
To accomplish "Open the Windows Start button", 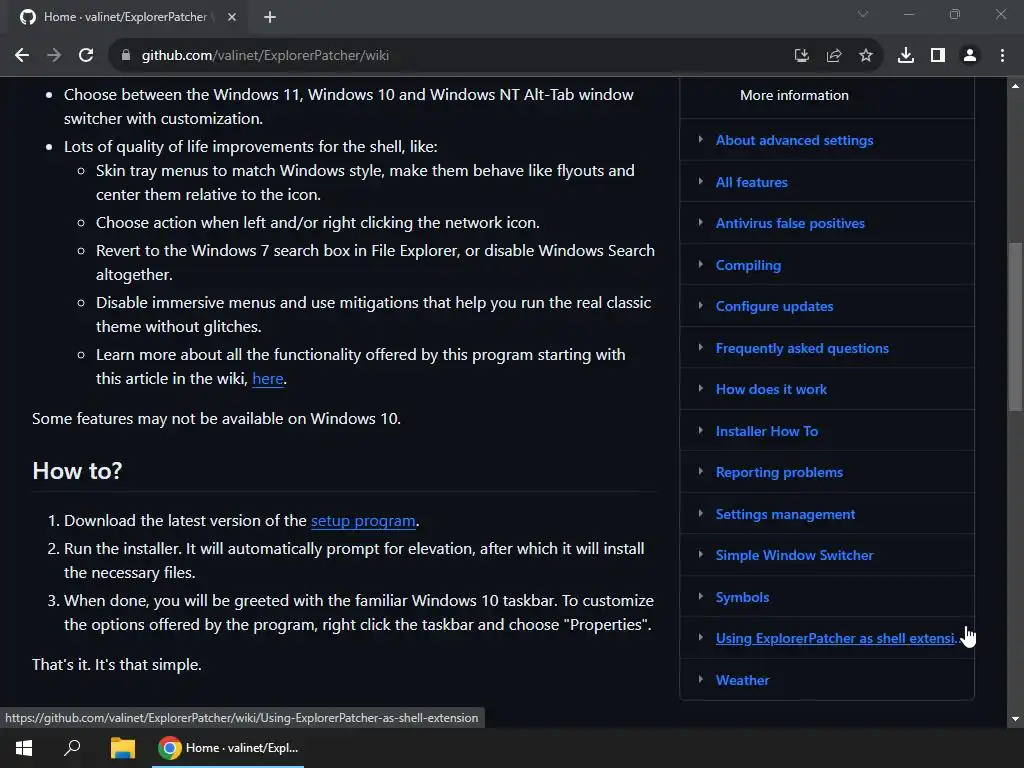I will (x=24, y=748).
